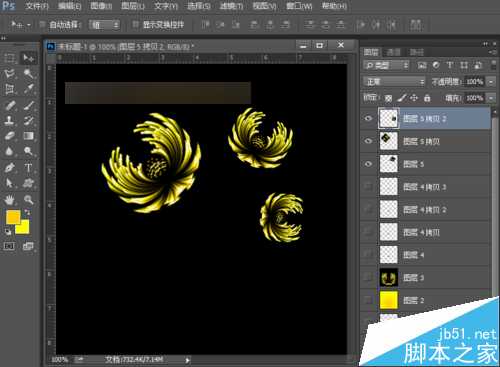Filter layers by type layers
The height and width of the screenshot is (367, 500).
tap(450, 65)
